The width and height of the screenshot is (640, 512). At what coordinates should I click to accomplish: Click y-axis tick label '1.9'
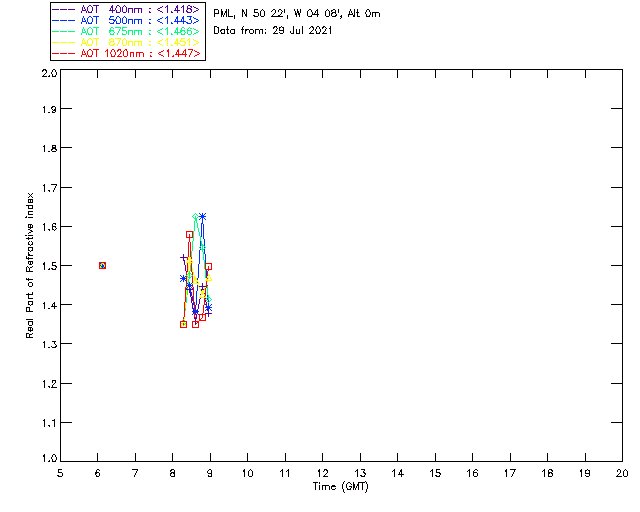[x=49, y=109]
